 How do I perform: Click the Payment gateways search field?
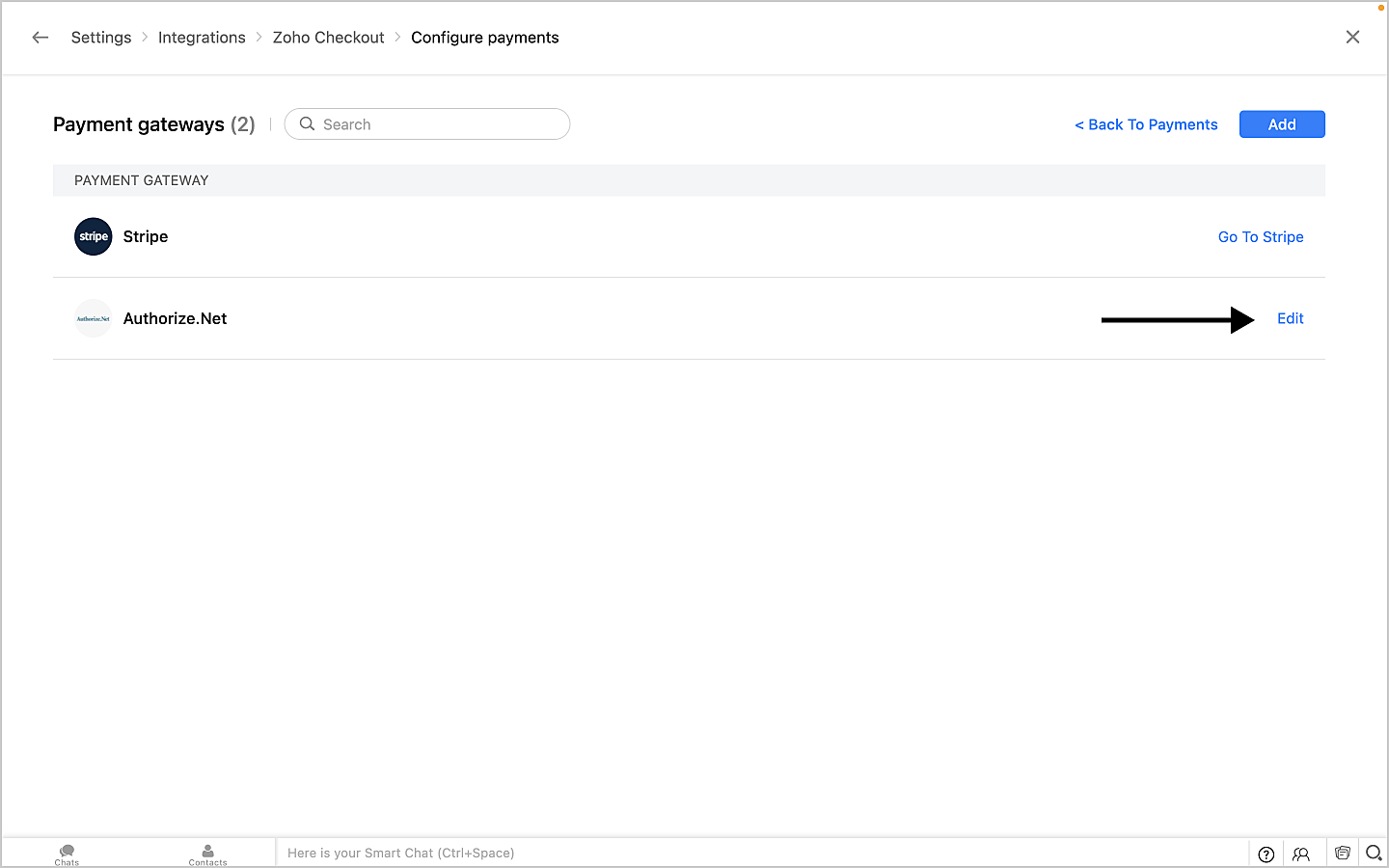click(x=427, y=124)
